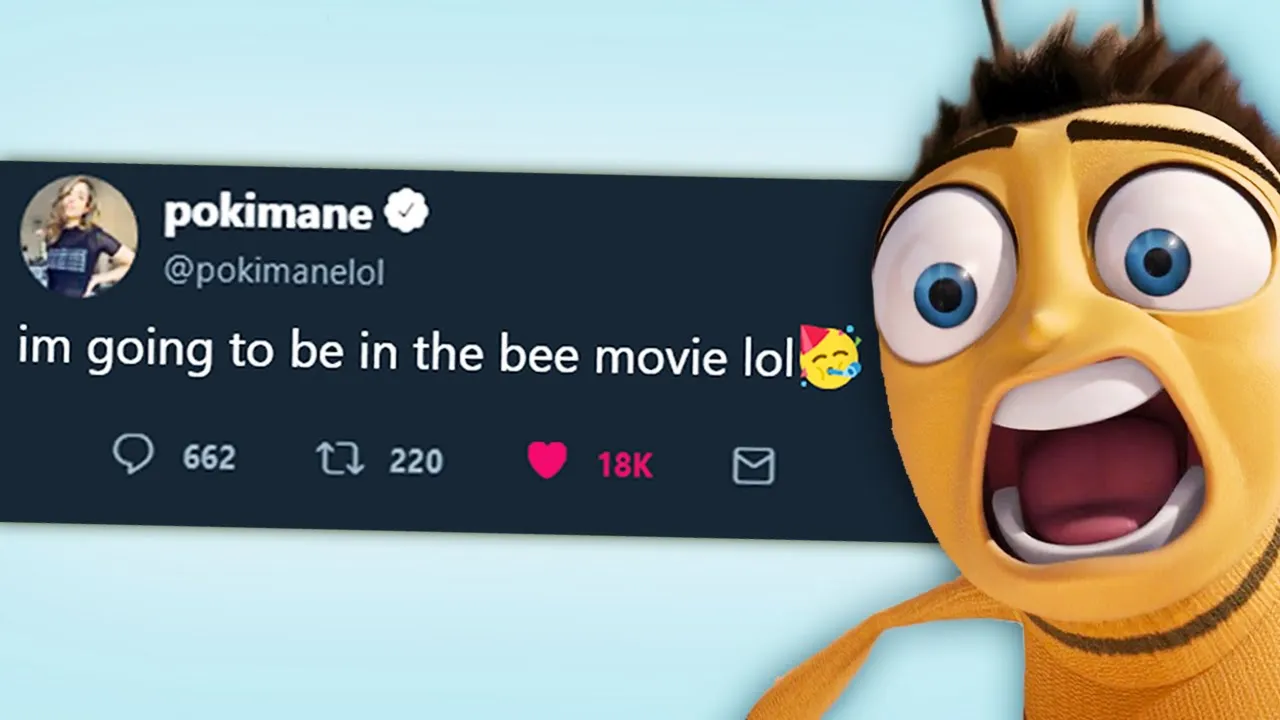1280x720 pixels.
Task: Open the pokimane display name
Action: (x=268, y=211)
